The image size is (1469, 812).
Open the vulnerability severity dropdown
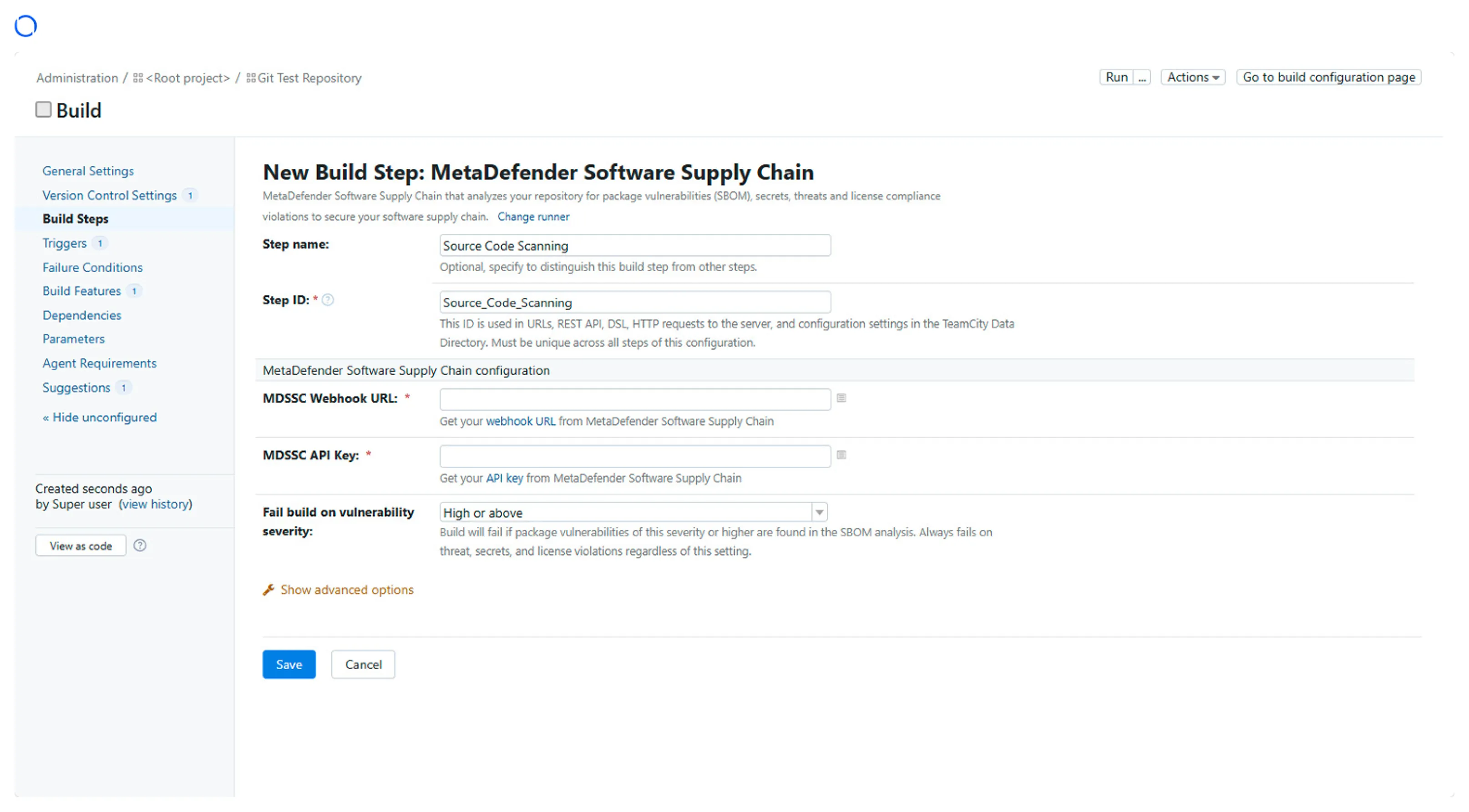tap(633, 513)
